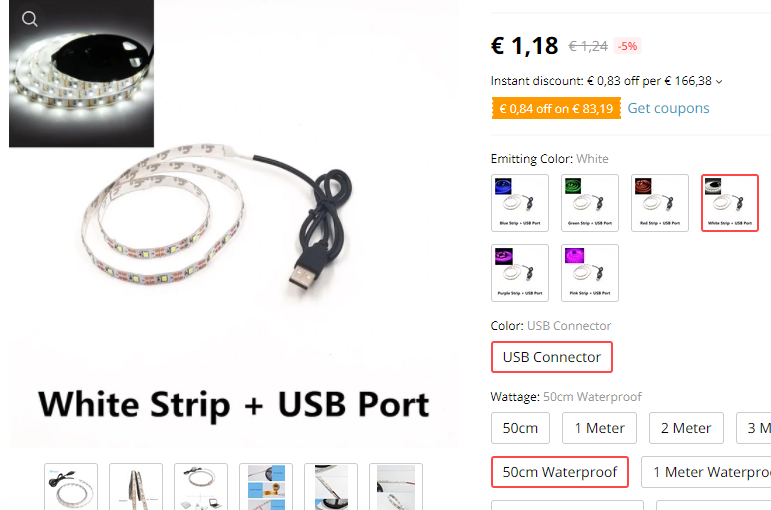771x510 pixels.
Task: Click the magnifier zoom icon on product image
Action: tap(30, 19)
